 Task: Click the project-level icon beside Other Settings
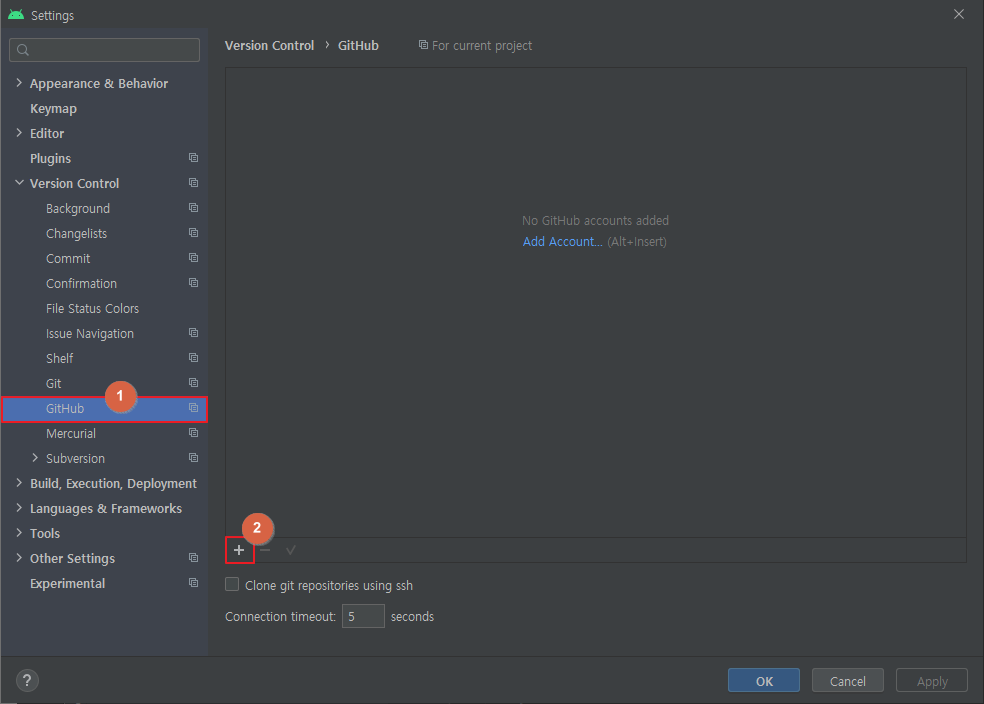click(193, 558)
